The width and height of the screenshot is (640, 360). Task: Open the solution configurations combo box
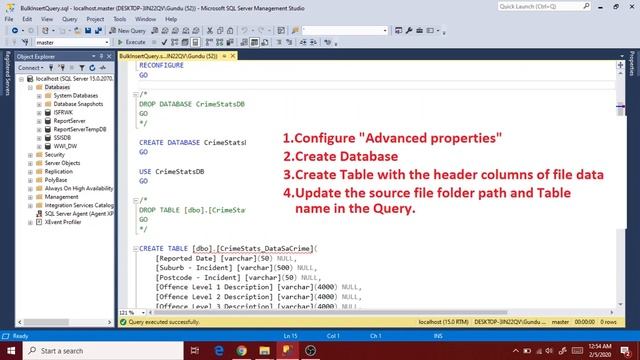[x=345, y=31]
